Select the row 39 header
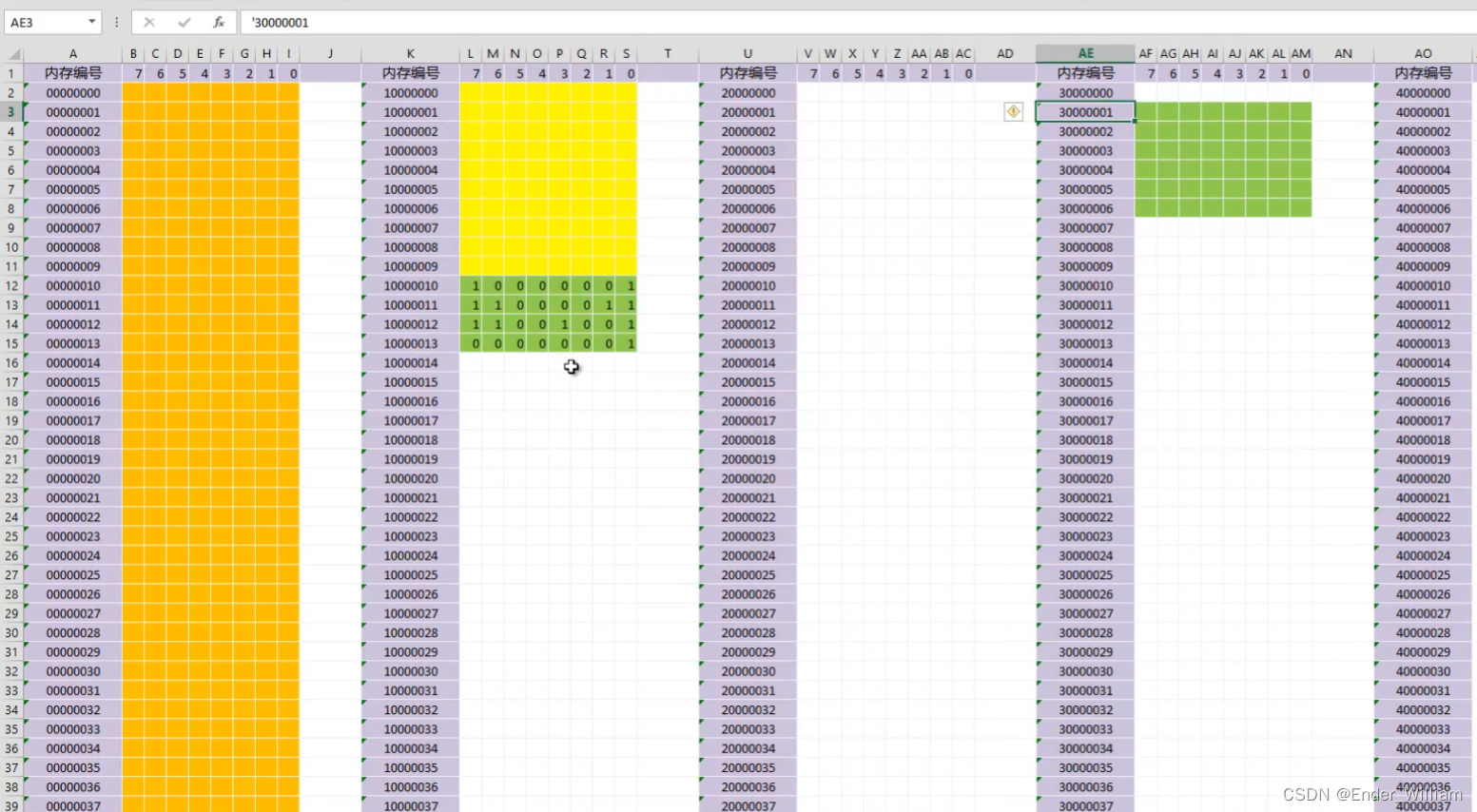 click(11, 805)
